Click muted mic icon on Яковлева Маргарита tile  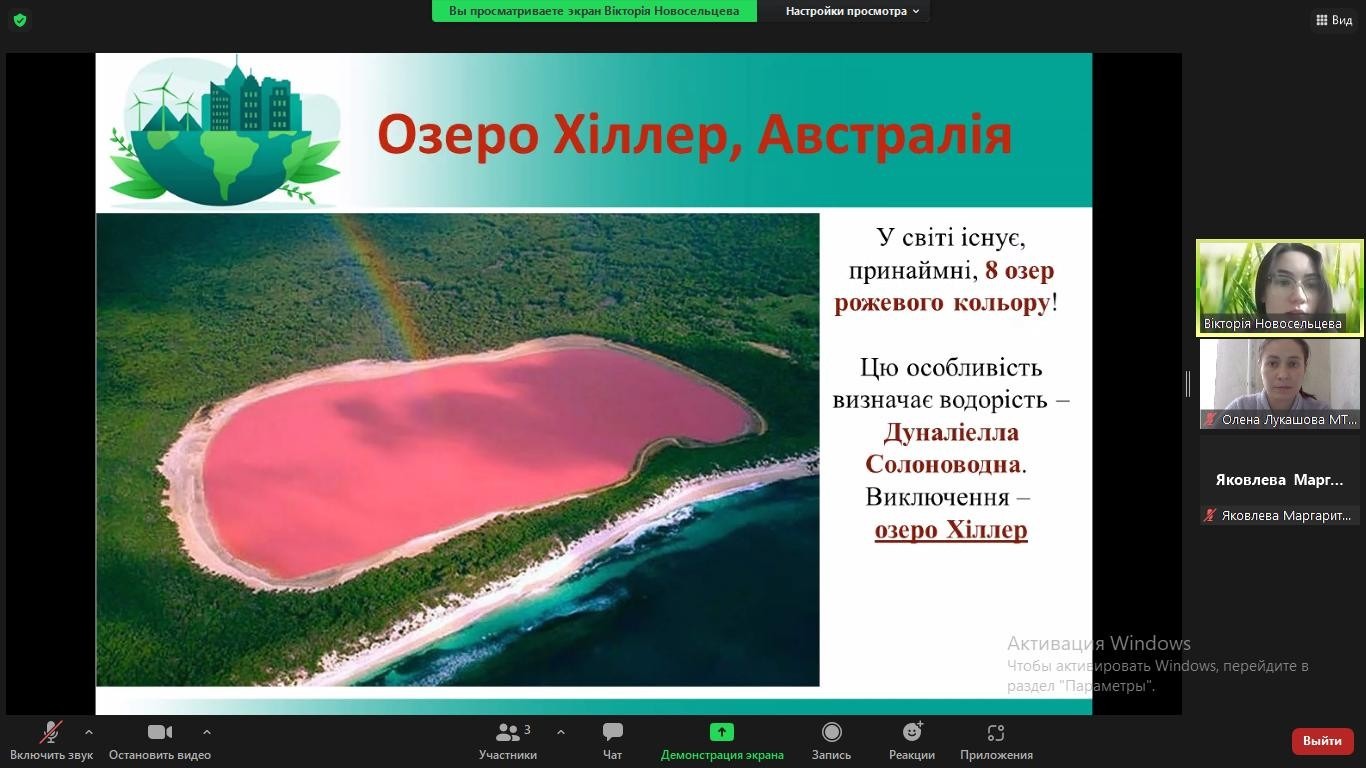[x=1210, y=516]
